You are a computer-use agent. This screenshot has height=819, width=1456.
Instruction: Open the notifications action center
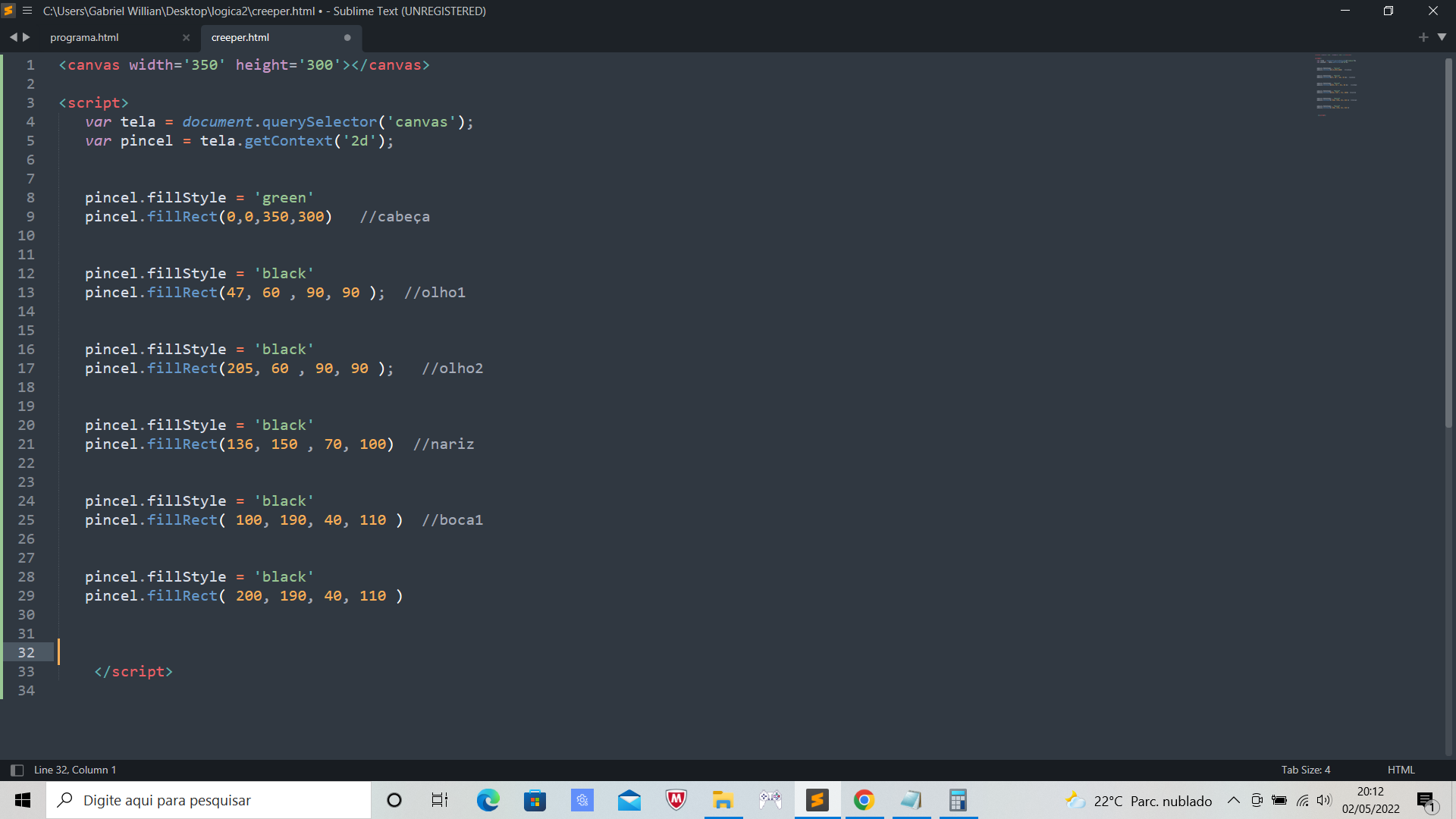point(1426,801)
